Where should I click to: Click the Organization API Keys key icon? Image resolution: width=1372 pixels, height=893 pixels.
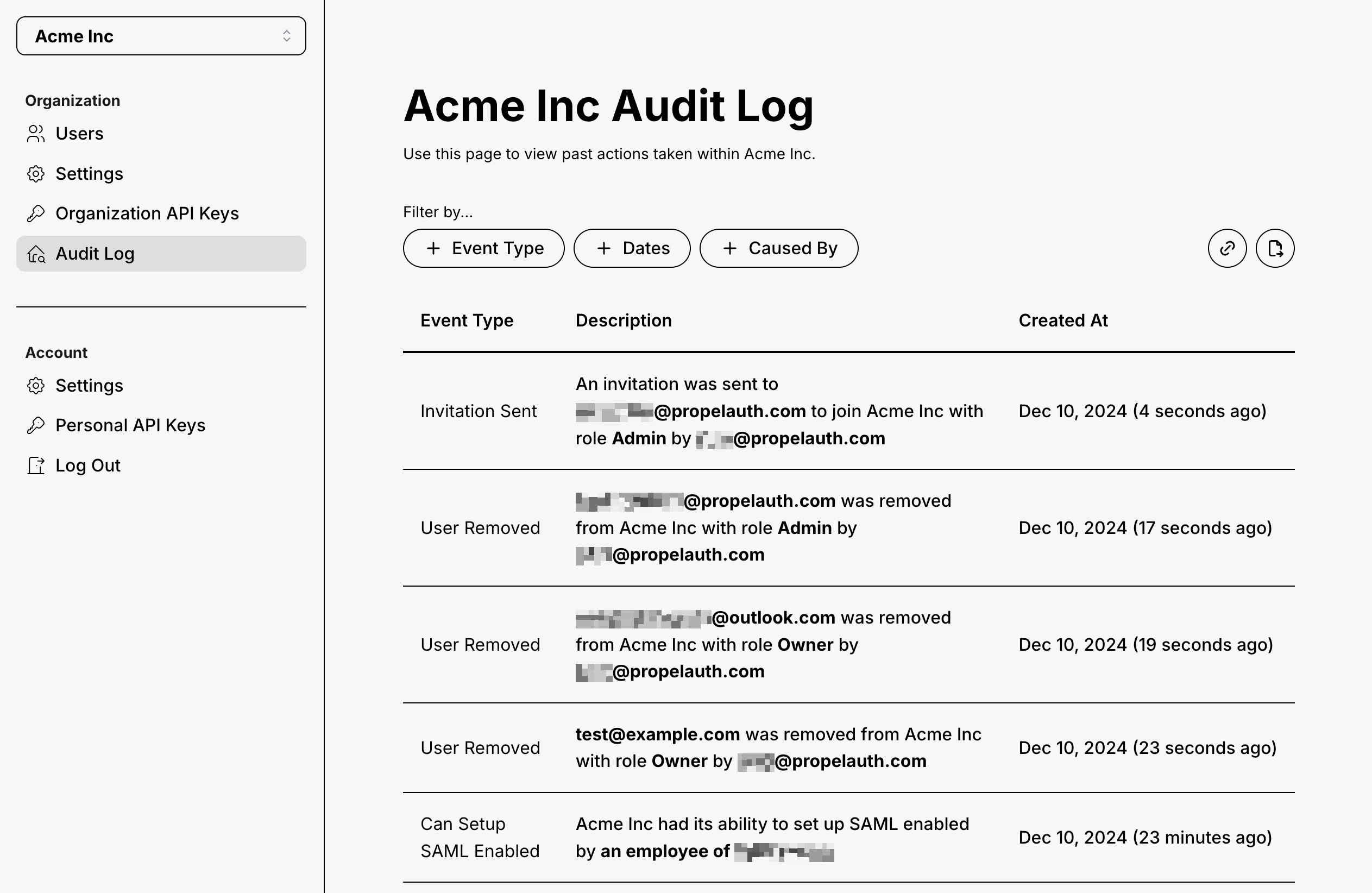tap(36, 213)
